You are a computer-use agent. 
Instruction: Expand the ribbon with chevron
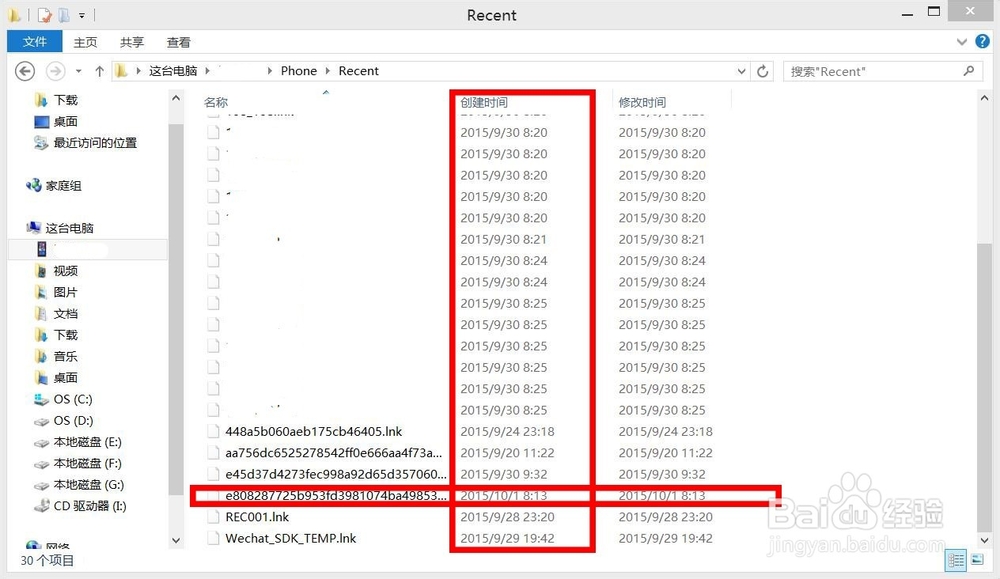[962, 42]
